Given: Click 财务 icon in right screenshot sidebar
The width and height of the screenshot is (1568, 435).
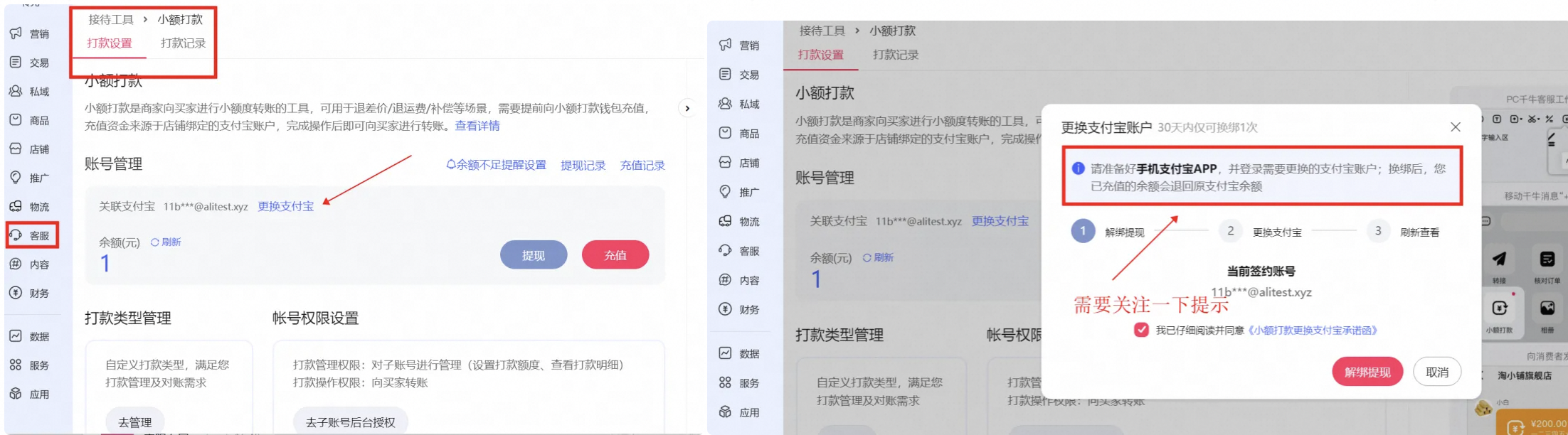Looking at the screenshot, I should [725, 309].
